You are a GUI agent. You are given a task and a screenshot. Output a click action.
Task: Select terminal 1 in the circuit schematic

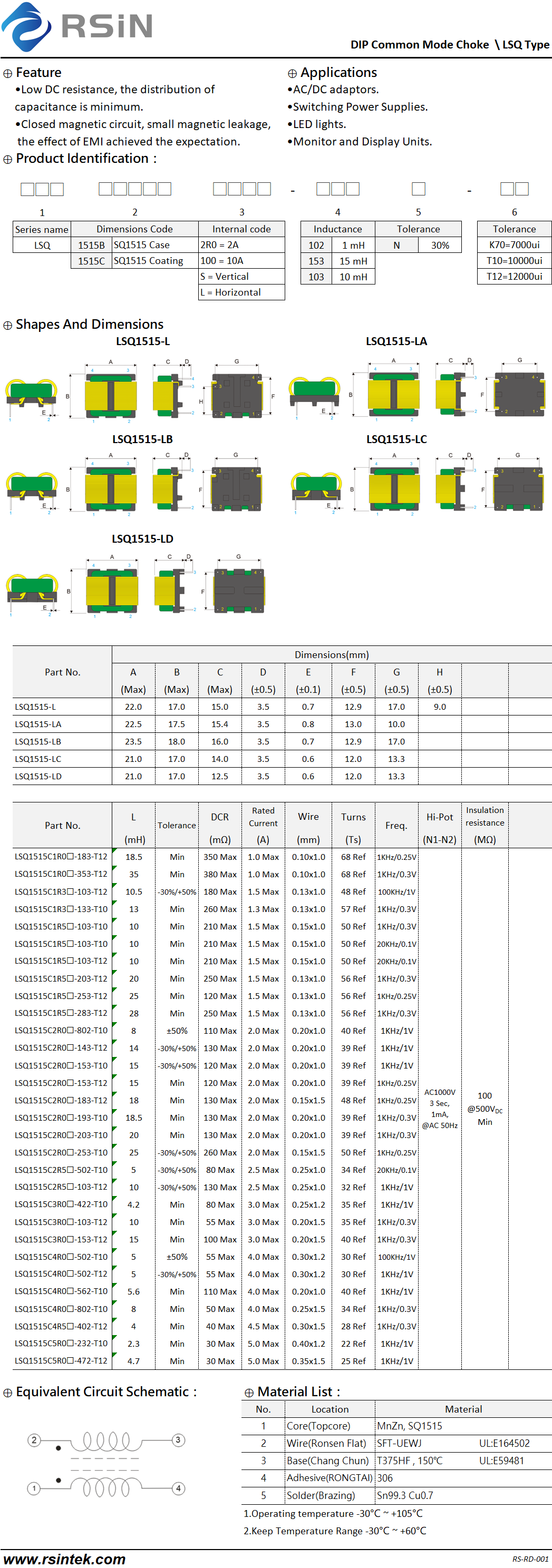point(34,1488)
